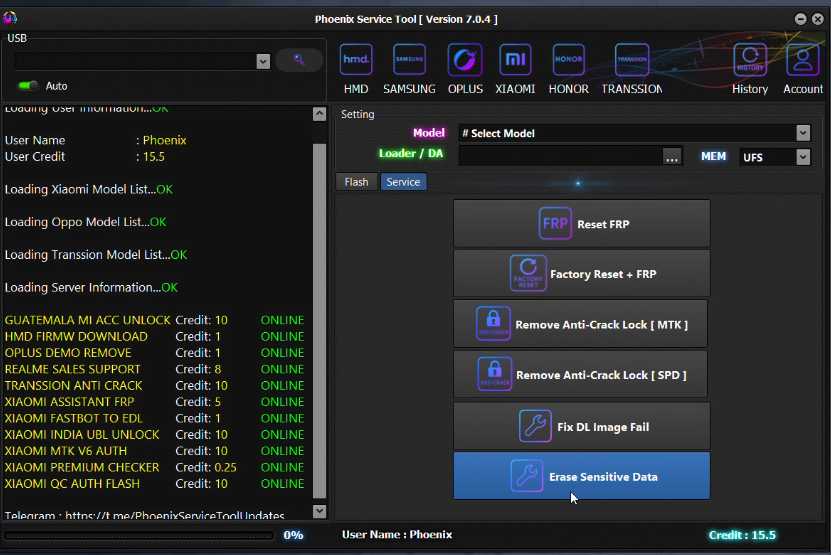Click the 0% progress bar
The height and width of the screenshot is (555, 831).
tap(139, 535)
